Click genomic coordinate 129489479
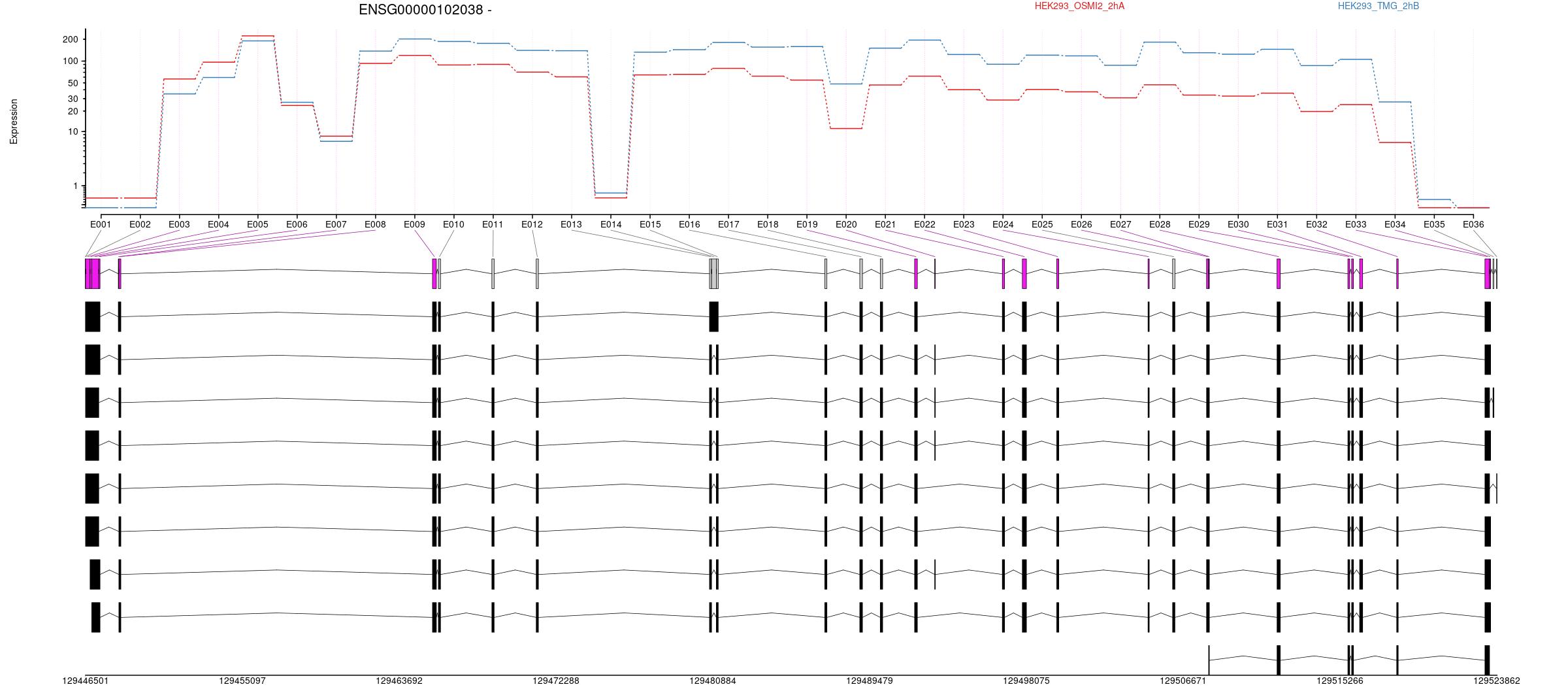1568x693 pixels. [870, 681]
